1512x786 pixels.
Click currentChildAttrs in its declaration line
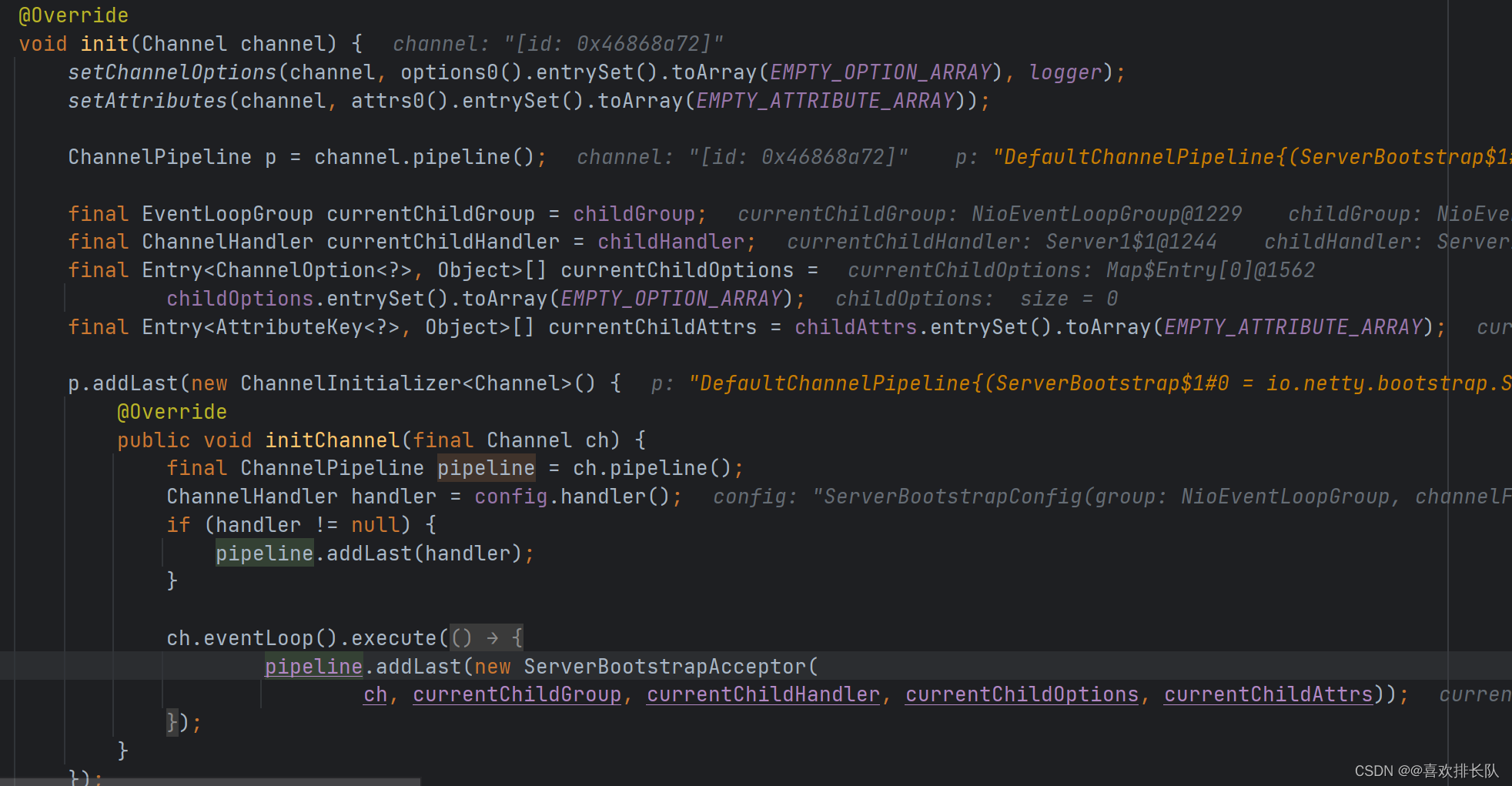point(652,327)
